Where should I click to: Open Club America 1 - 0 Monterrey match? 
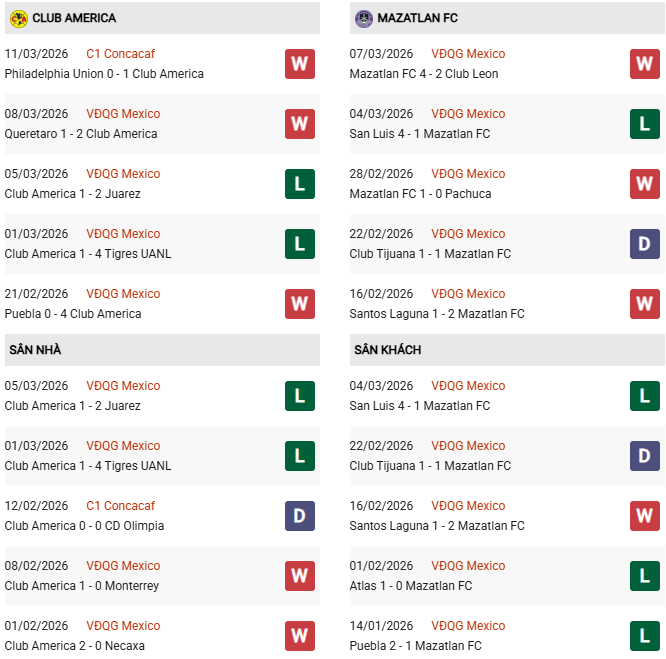[x=82, y=586]
